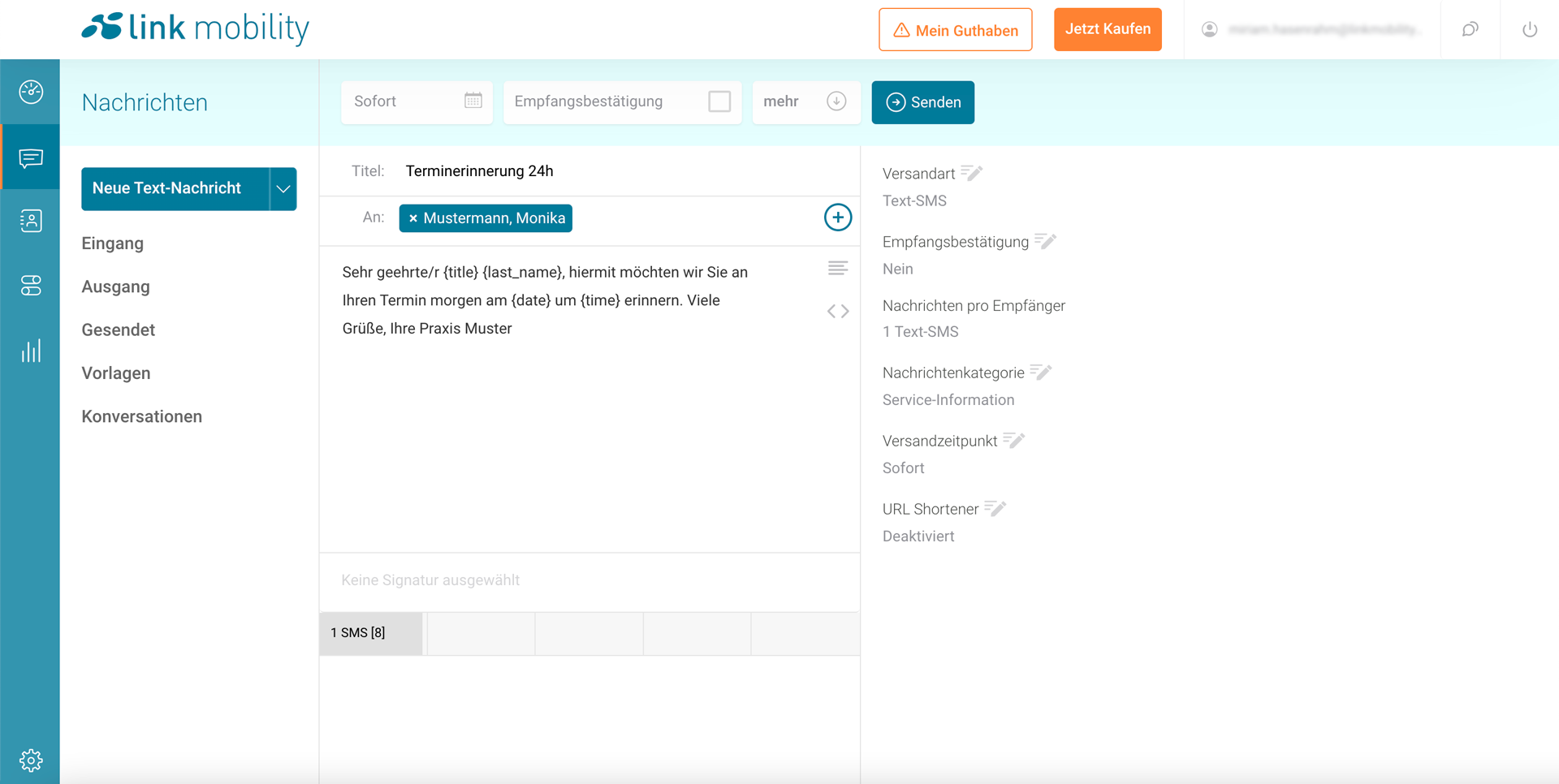Click the link mobility logo
Image resolution: width=1559 pixels, height=784 pixels.
click(195, 28)
